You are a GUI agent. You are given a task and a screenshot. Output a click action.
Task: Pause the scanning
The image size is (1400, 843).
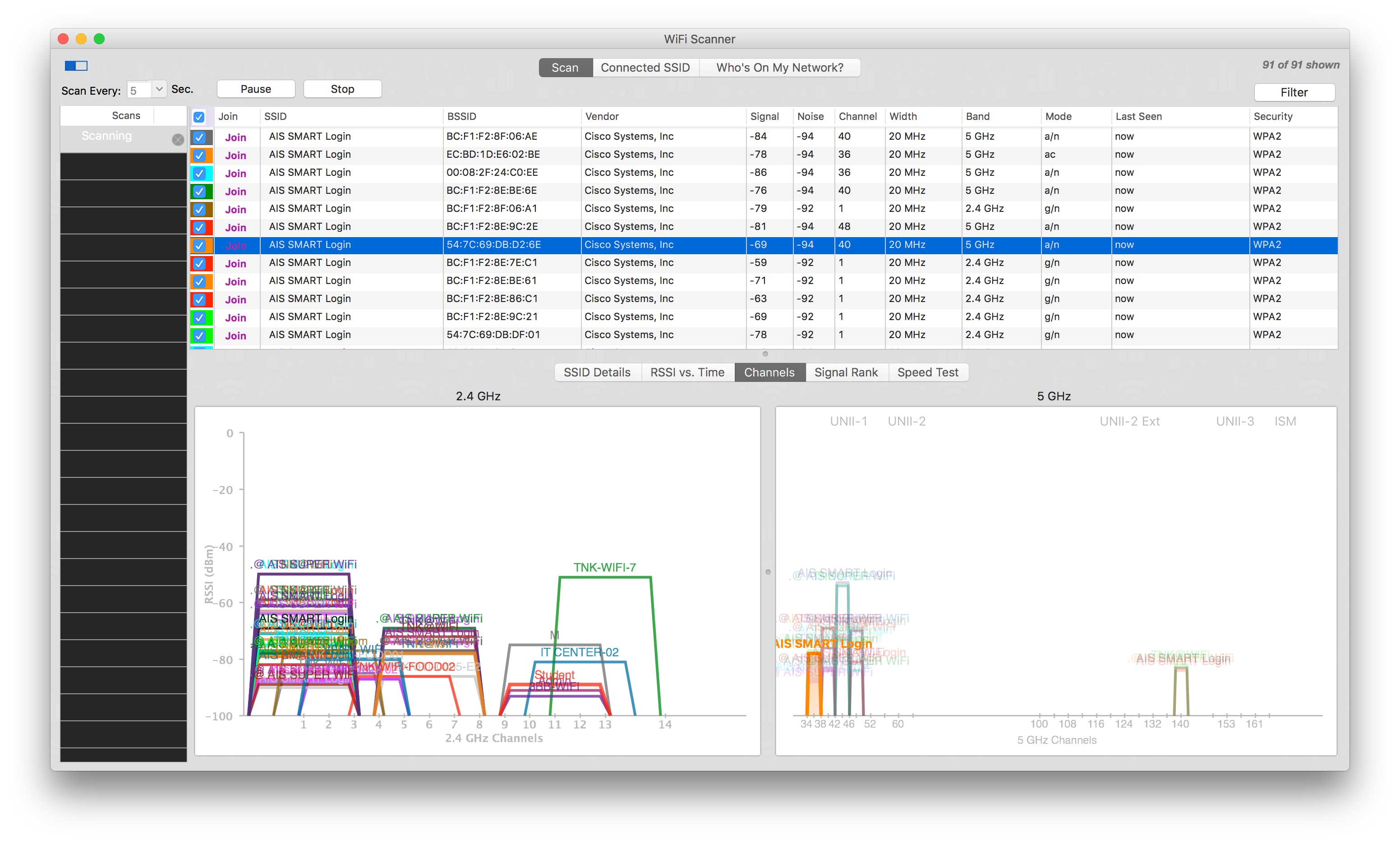tap(256, 89)
